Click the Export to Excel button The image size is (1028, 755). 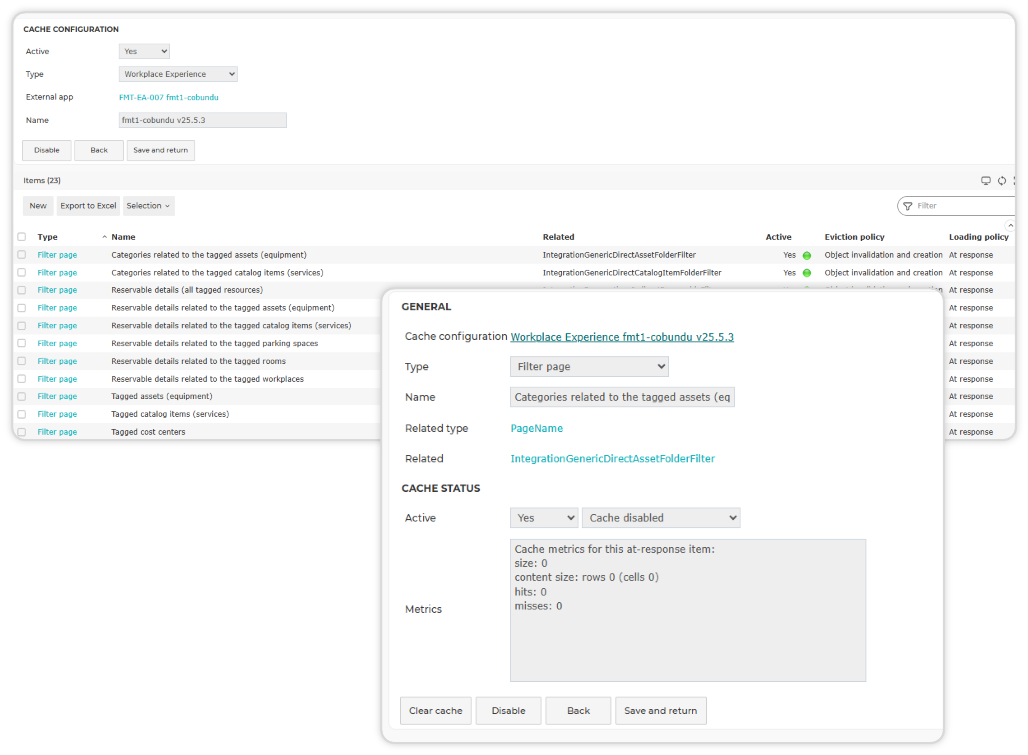(89, 206)
